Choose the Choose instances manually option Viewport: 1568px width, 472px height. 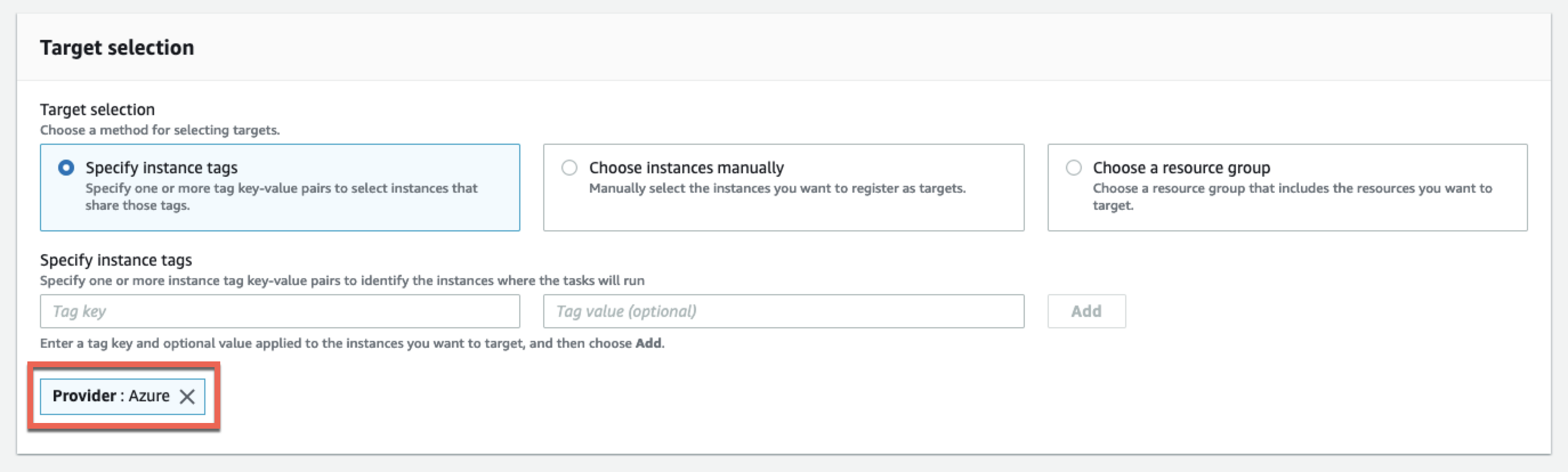pos(569,166)
